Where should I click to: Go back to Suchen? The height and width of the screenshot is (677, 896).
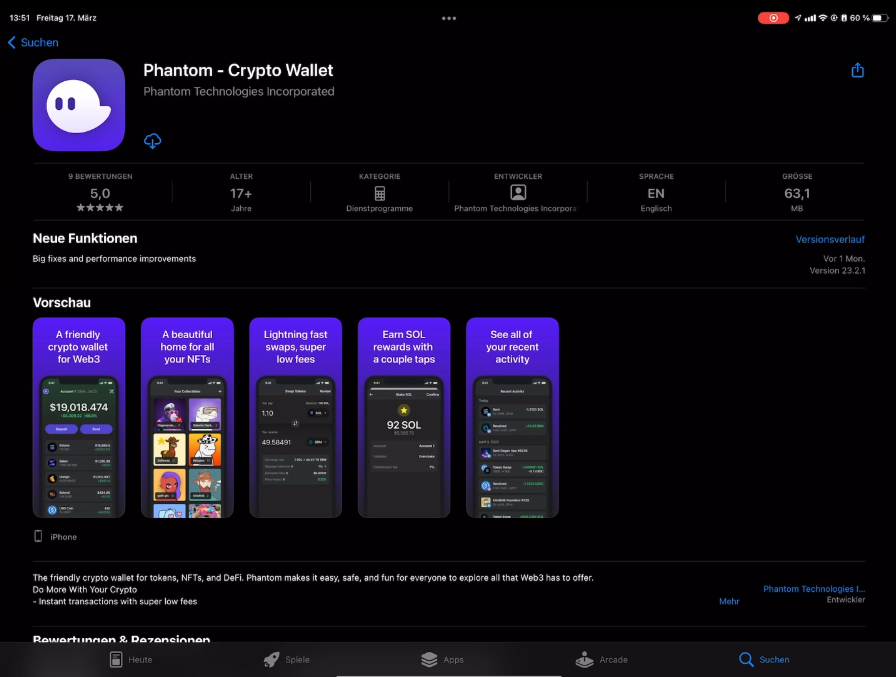[x=33, y=42]
